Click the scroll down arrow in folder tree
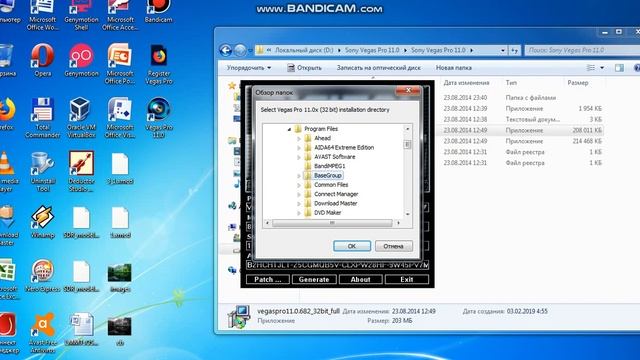This screenshot has height=360, width=640. pyautogui.click(x=407, y=214)
